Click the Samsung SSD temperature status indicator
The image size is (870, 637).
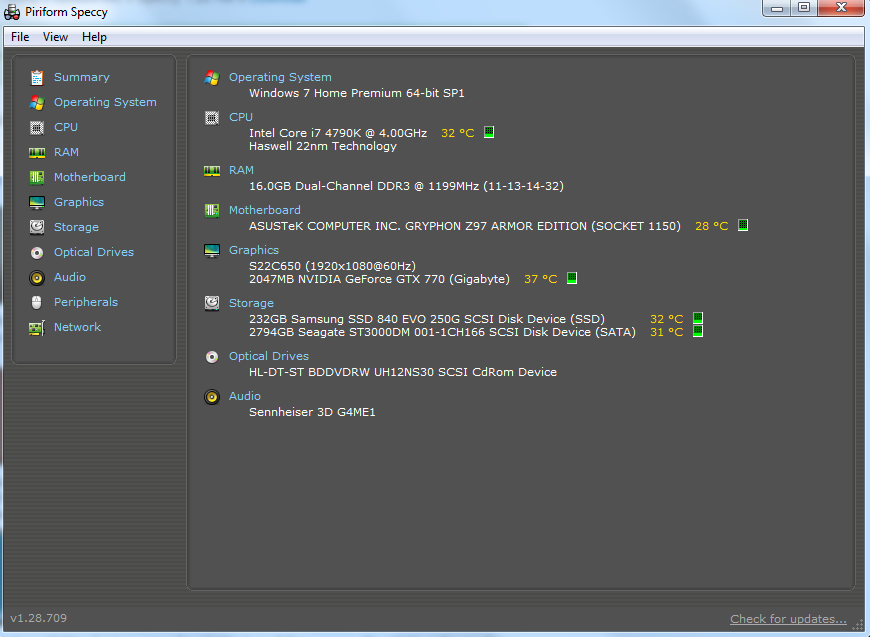(698, 318)
